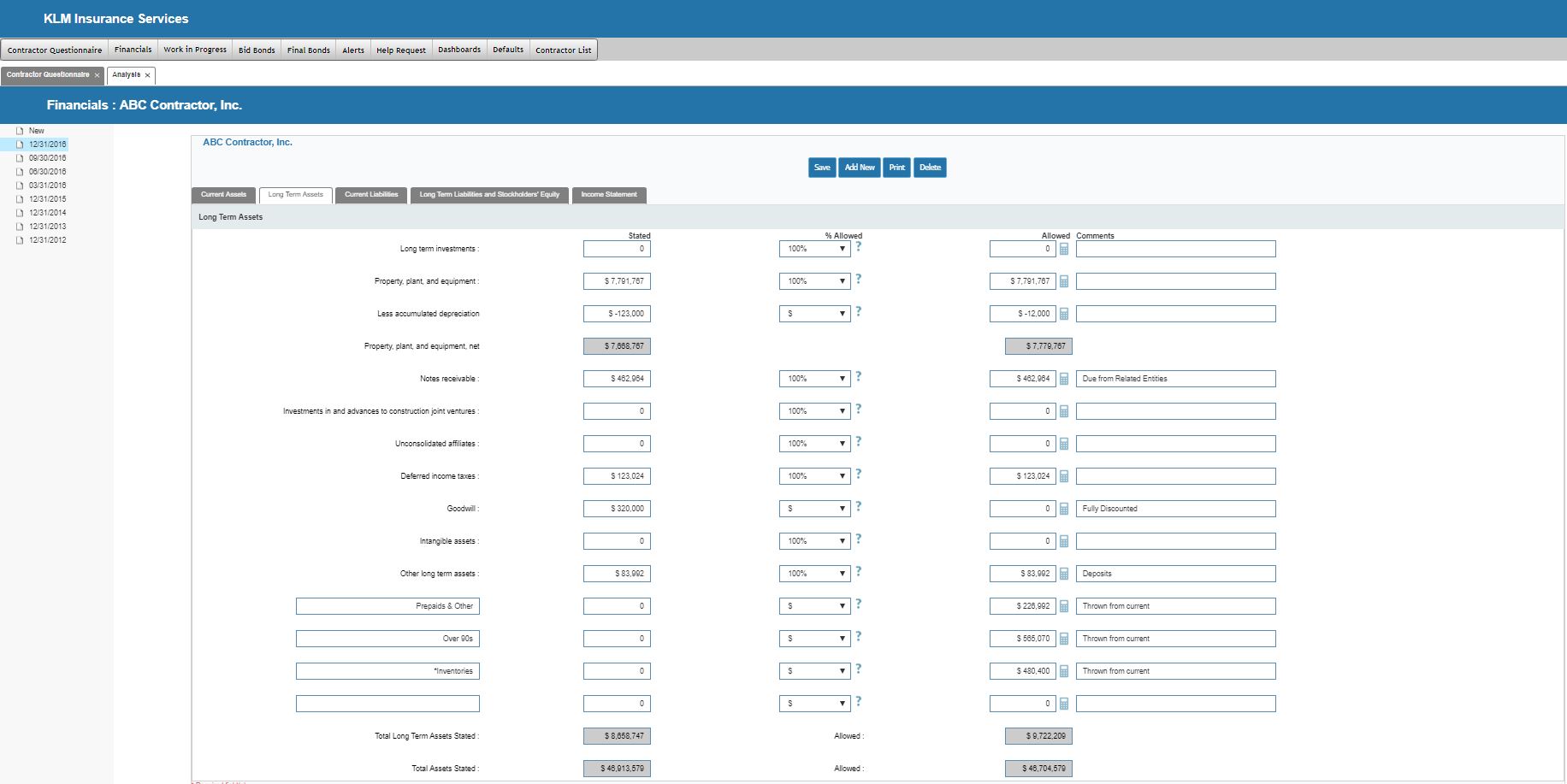Click the Save button
This screenshot has height=784, width=1567.
tap(821, 168)
